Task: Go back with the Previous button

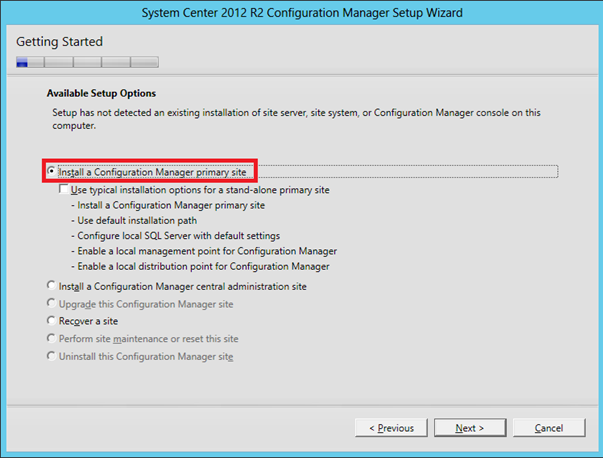Action: tap(391, 428)
